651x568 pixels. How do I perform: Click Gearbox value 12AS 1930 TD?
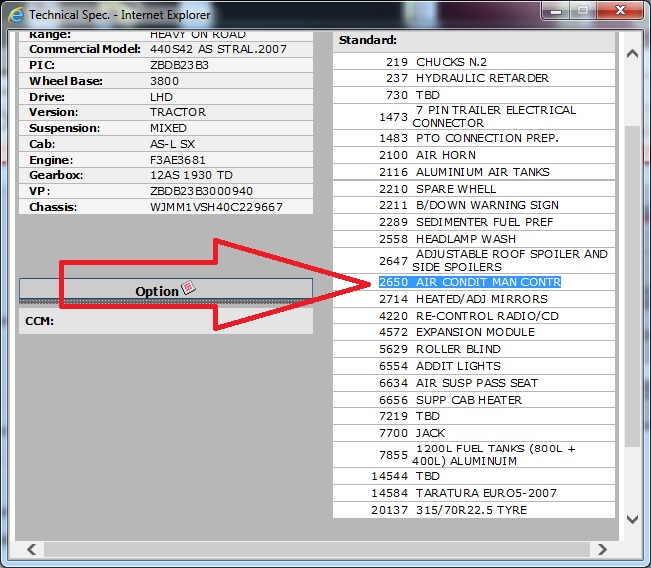[x=191, y=175]
